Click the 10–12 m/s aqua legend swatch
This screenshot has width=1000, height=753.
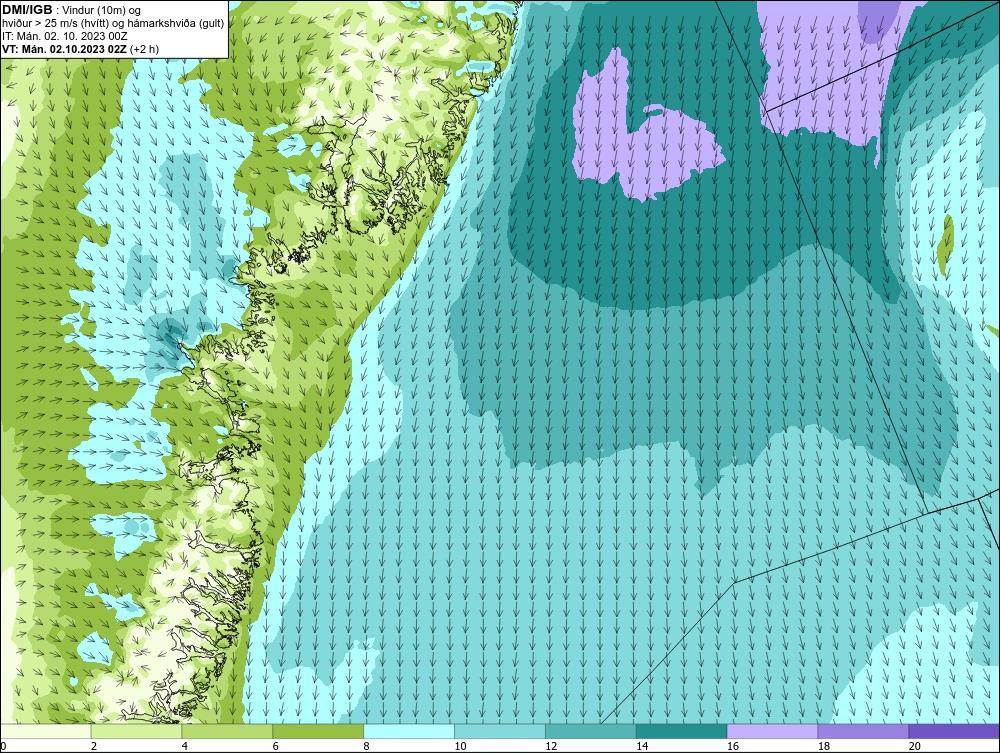point(500,731)
